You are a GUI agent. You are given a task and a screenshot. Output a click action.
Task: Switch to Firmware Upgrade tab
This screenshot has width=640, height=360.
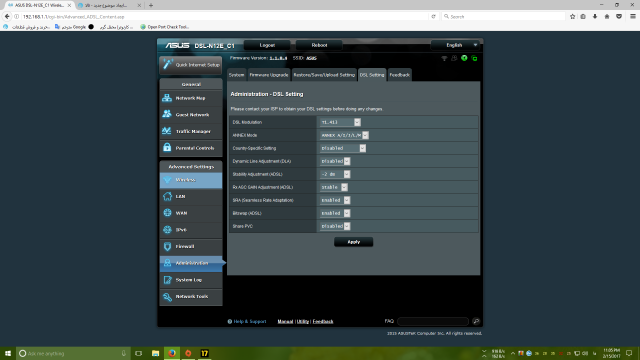tap(269, 75)
